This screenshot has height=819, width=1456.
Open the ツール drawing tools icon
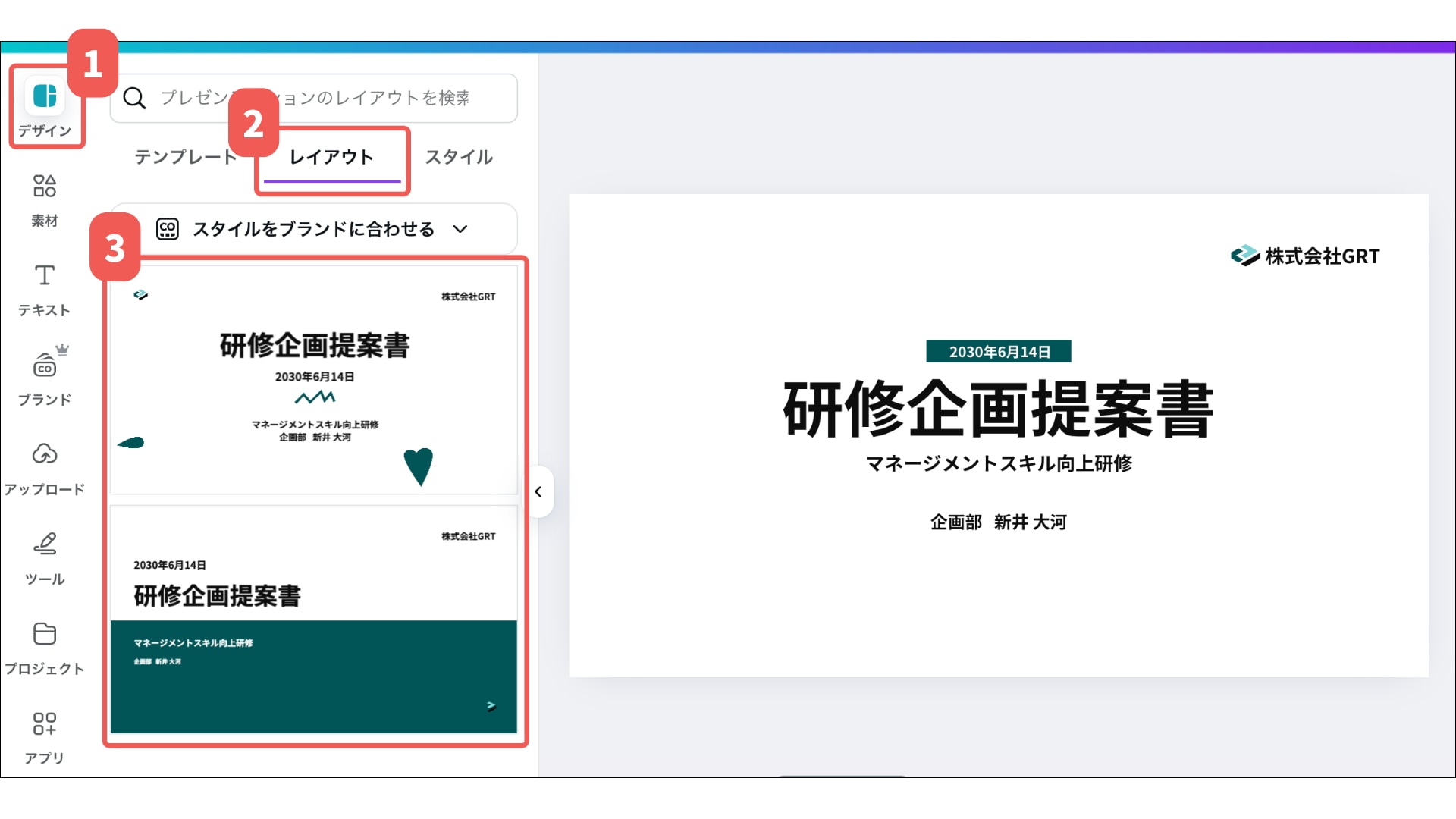pos(45,544)
